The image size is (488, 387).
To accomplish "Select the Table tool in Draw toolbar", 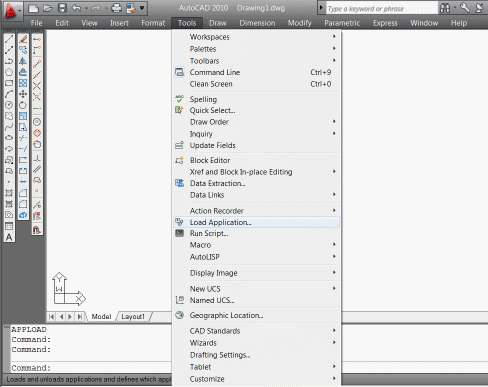I will click(9, 226).
